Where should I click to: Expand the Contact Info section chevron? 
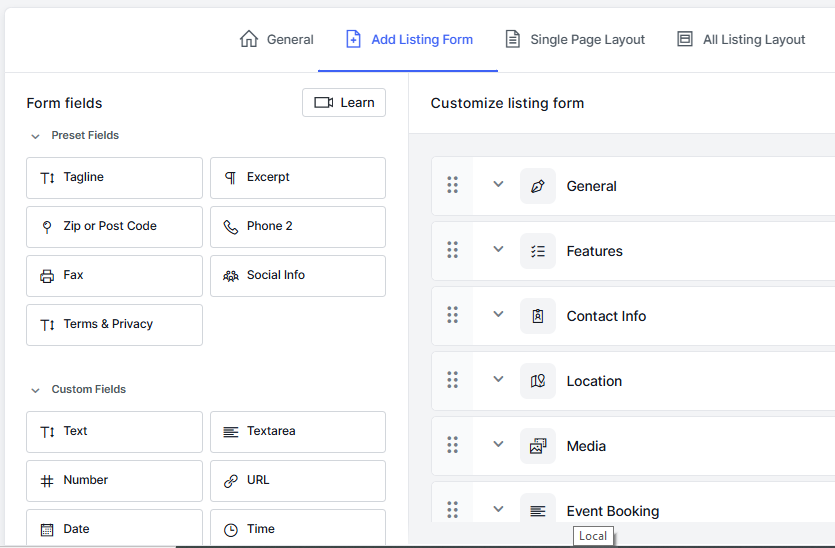(498, 314)
